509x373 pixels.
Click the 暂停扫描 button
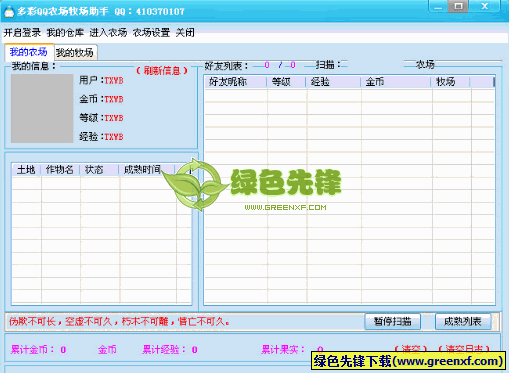392,321
